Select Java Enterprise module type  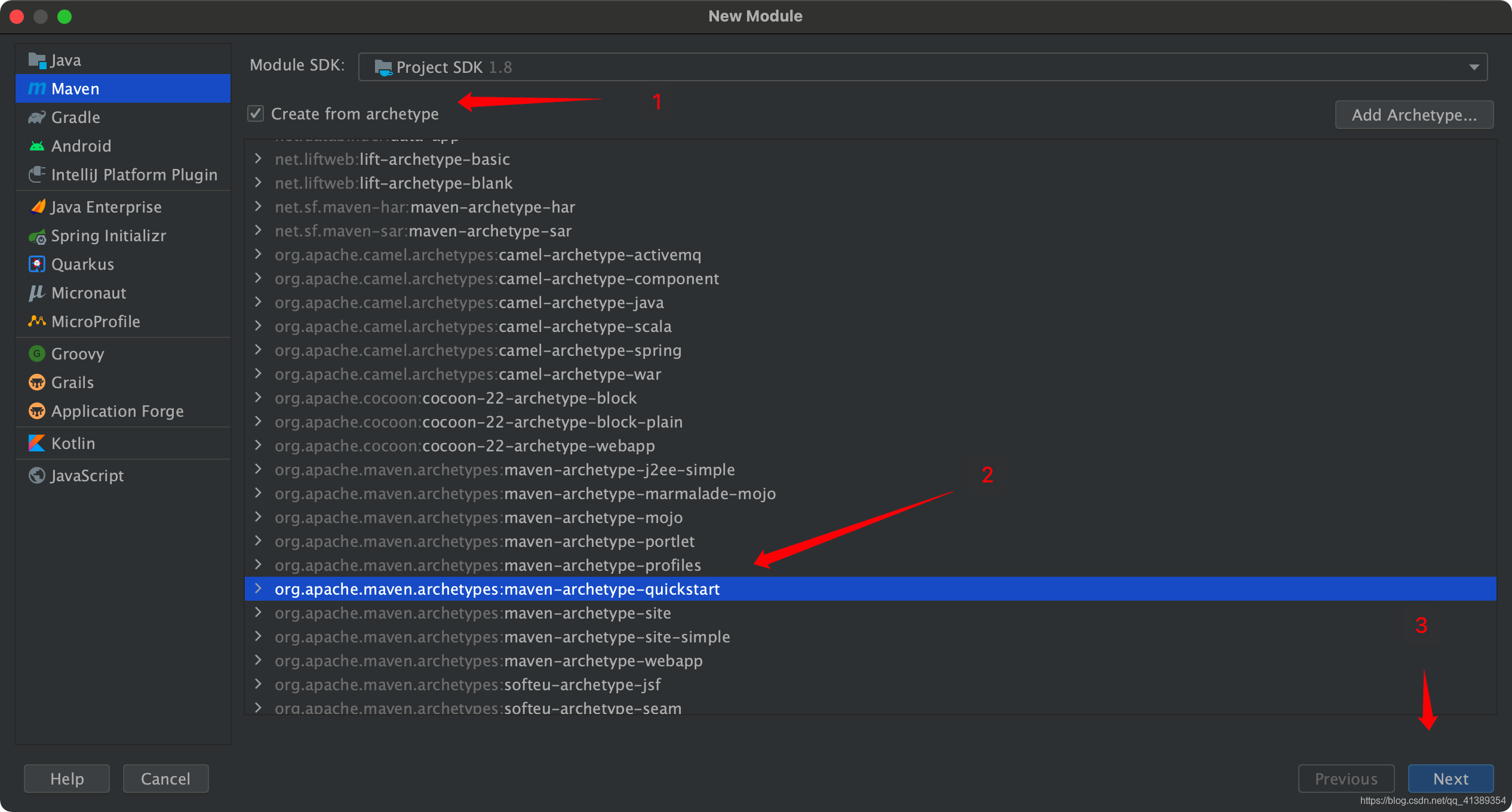pyautogui.click(x=123, y=207)
